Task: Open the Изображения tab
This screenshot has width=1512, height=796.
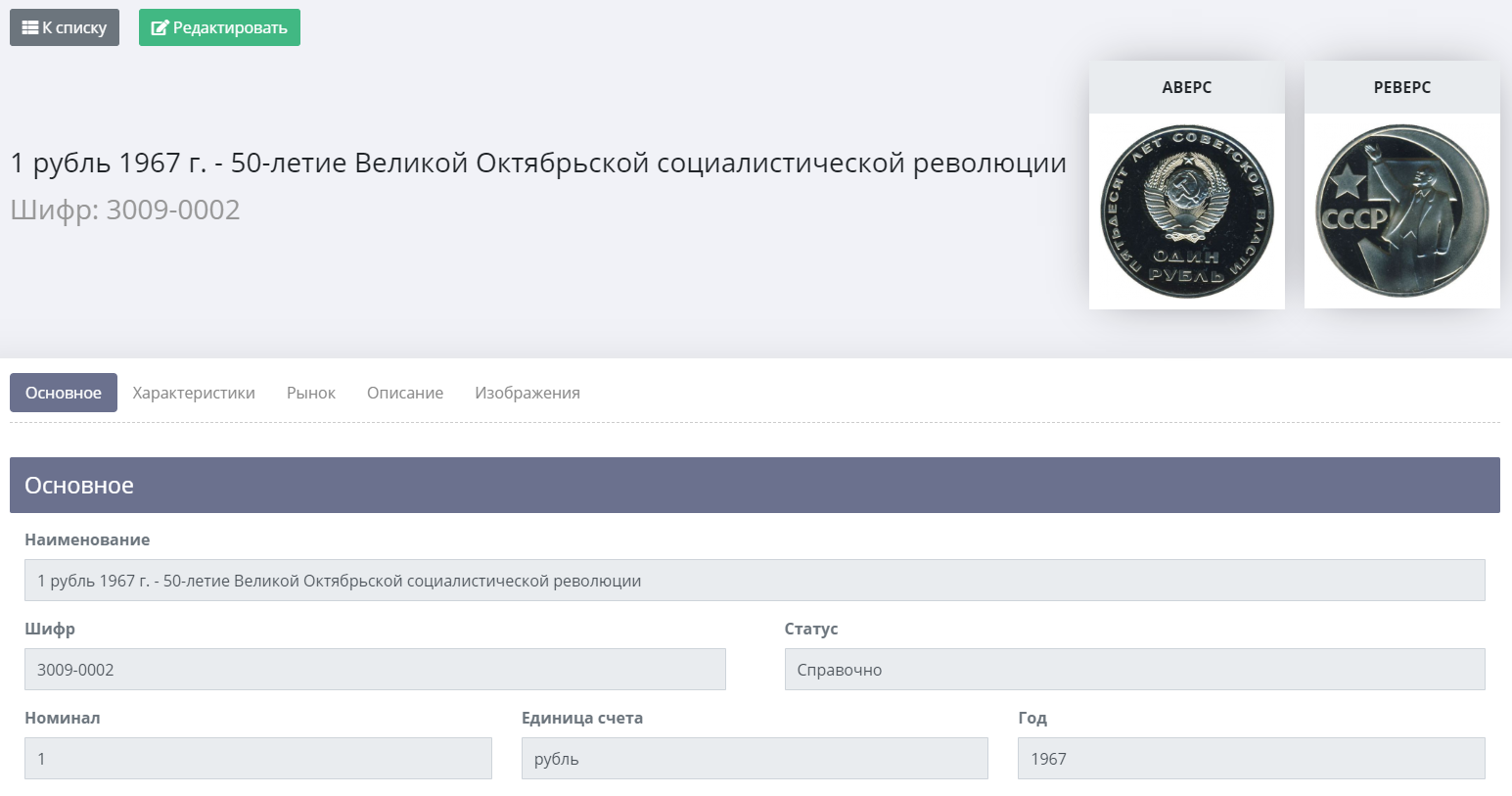Action: pyautogui.click(x=527, y=393)
